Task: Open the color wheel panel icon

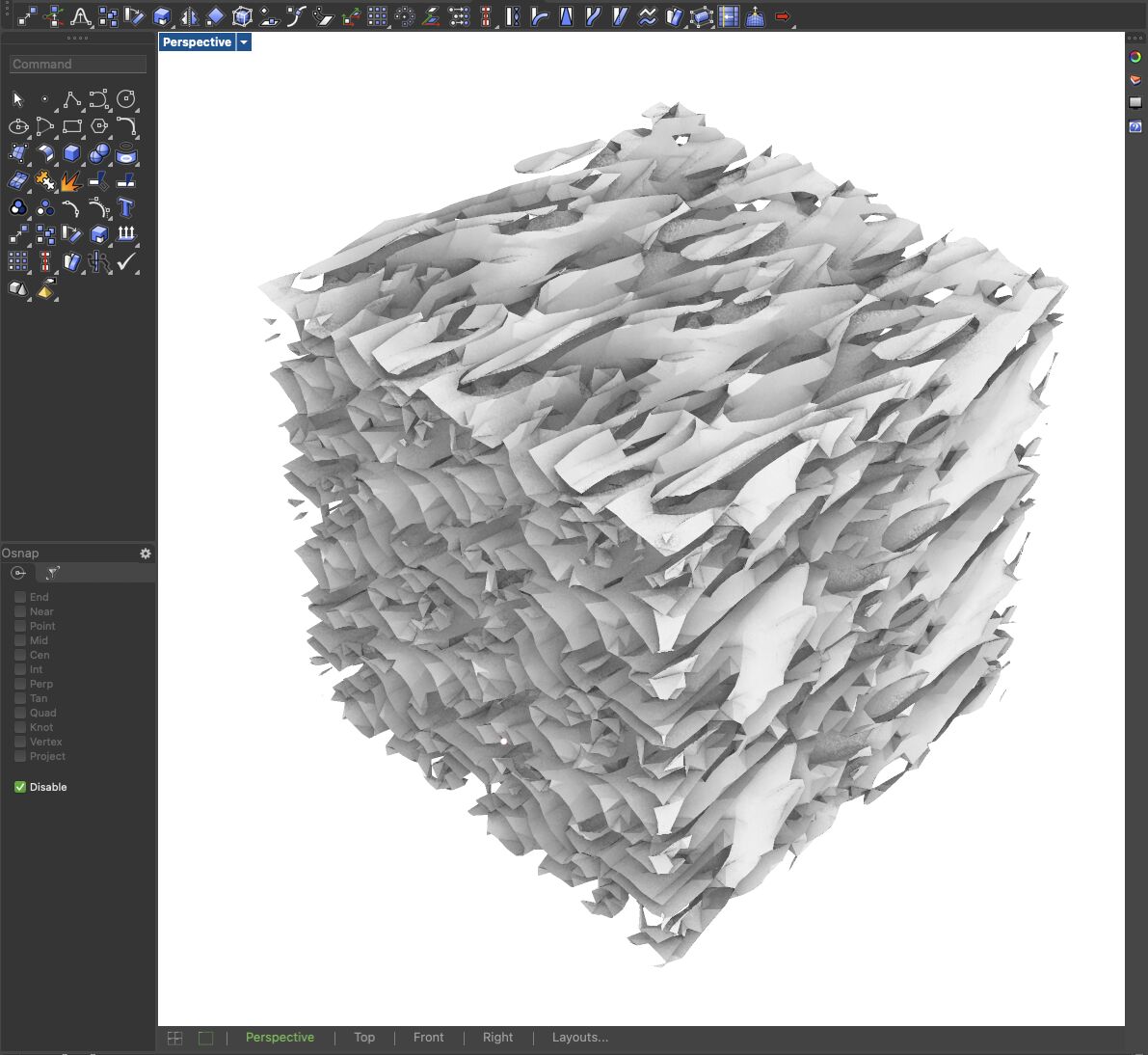Action: click(1135, 57)
